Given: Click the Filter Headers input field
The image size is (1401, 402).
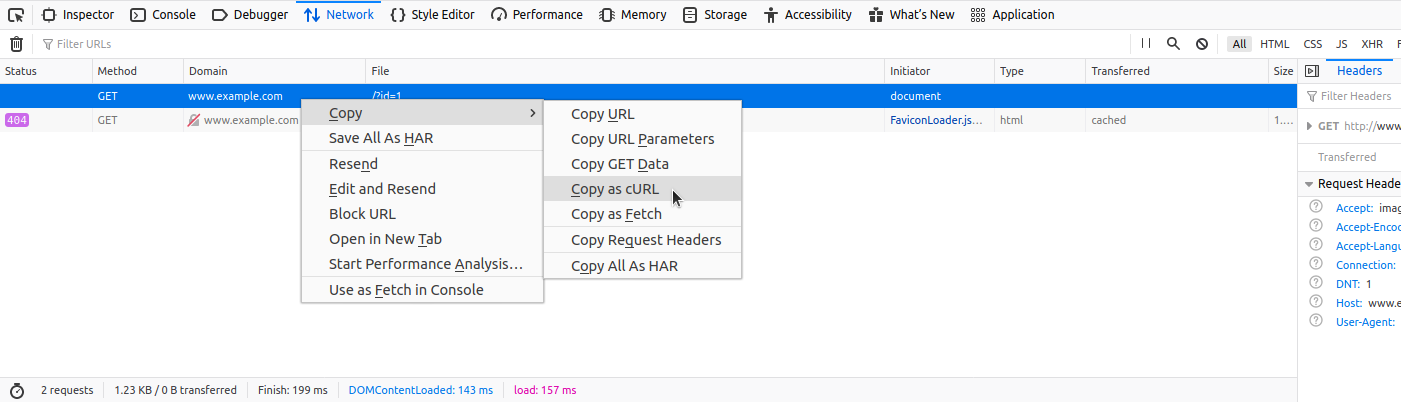Looking at the screenshot, I should (1356, 96).
